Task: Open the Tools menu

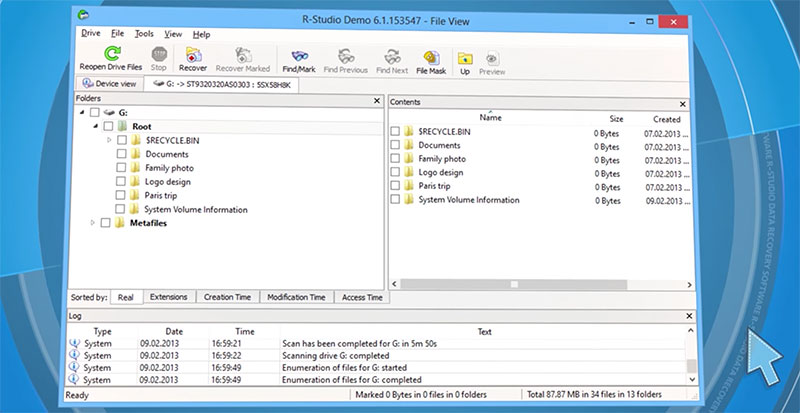Action: tap(145, 34)
